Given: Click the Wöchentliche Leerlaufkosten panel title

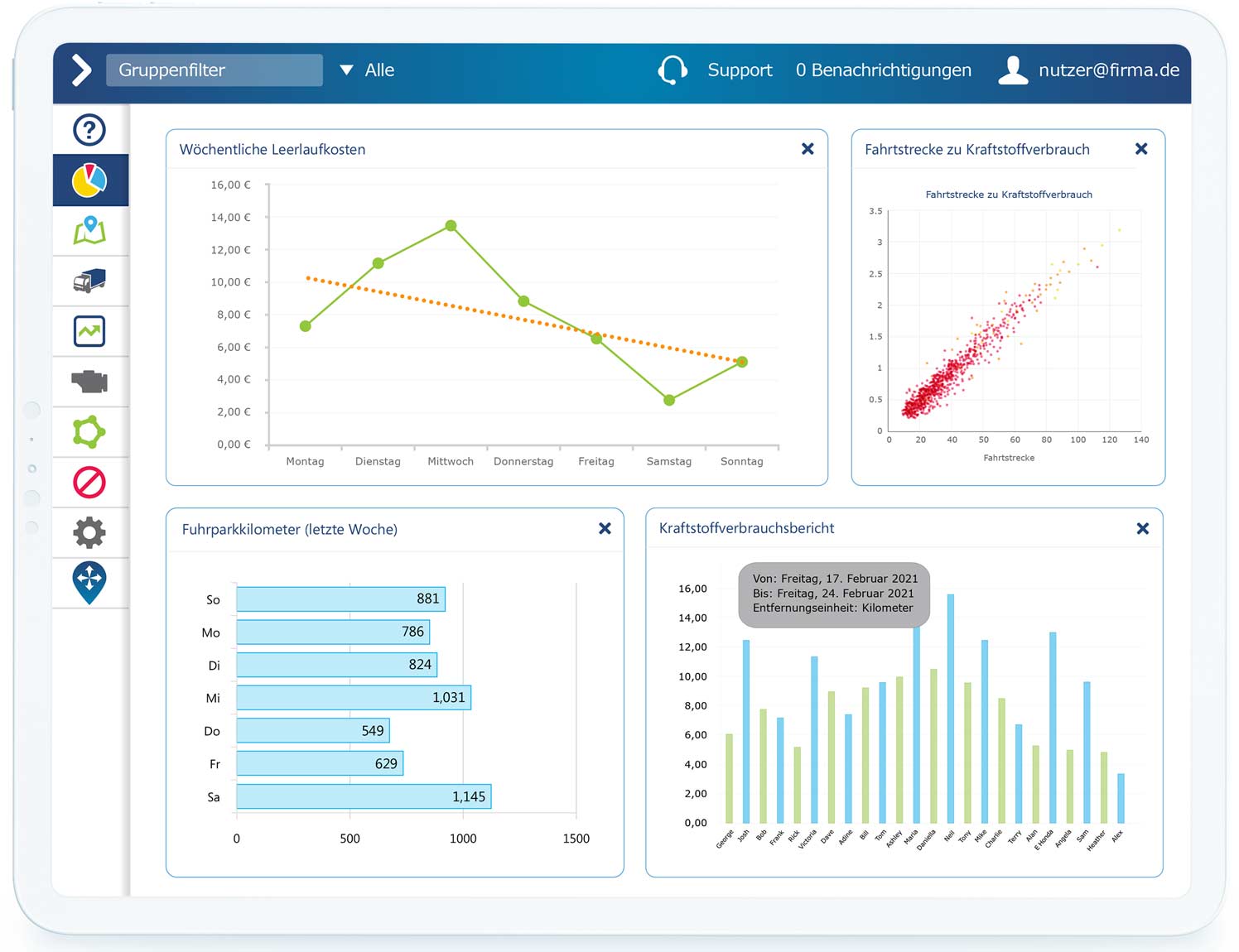Looking at the screenshot, I should pyautogui.click(x=272, y=150).
